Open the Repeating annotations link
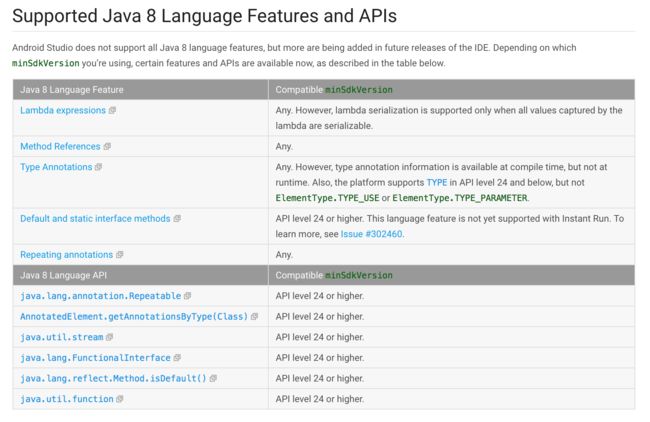 [x=66, y=255]
